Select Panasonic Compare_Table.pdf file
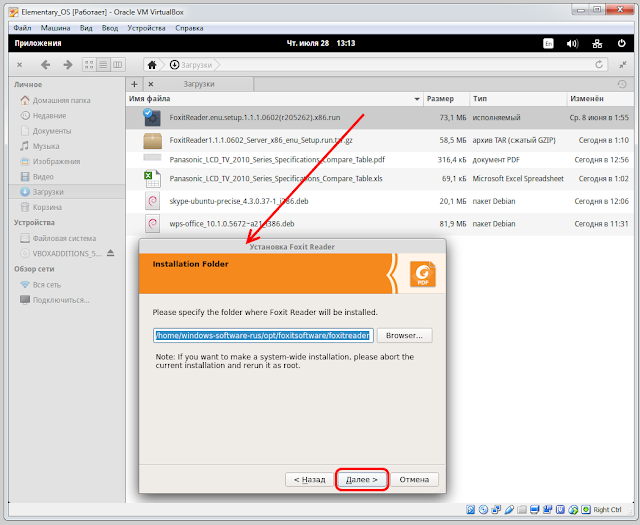Image resolution: width=640 pixels, height=525 pixels. click(x=380, y=160)
